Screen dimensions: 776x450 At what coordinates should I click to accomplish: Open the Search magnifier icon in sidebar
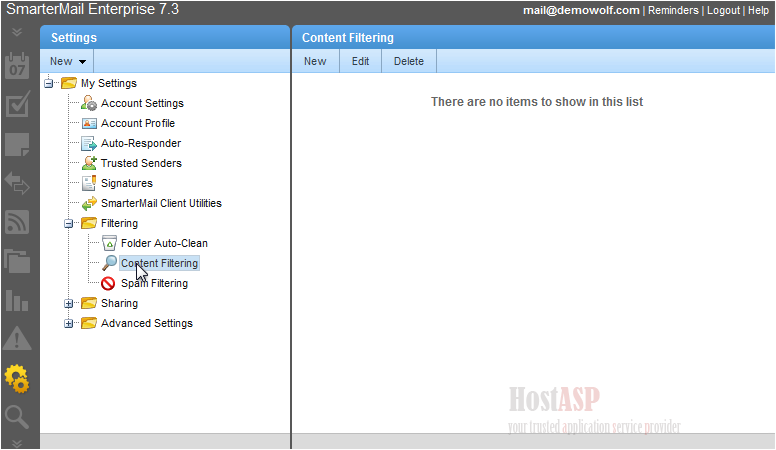point(16,417)
